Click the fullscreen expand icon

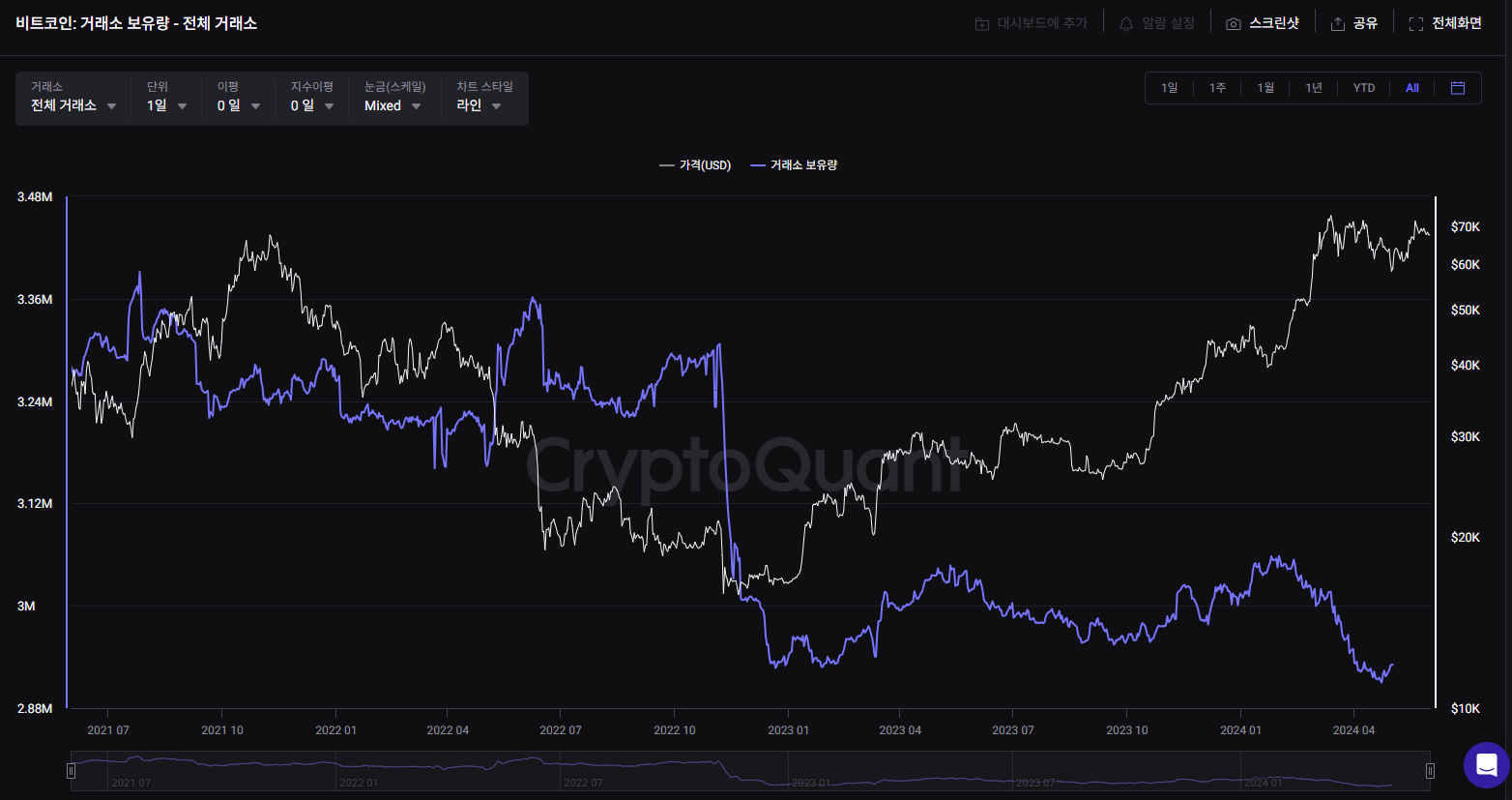point(1416,24)
